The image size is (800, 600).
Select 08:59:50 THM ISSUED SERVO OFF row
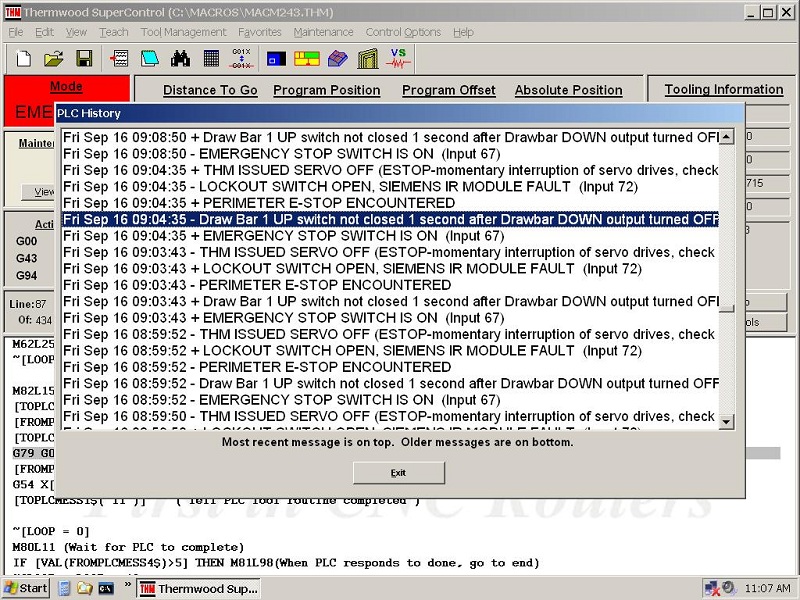tap(390, 416)
